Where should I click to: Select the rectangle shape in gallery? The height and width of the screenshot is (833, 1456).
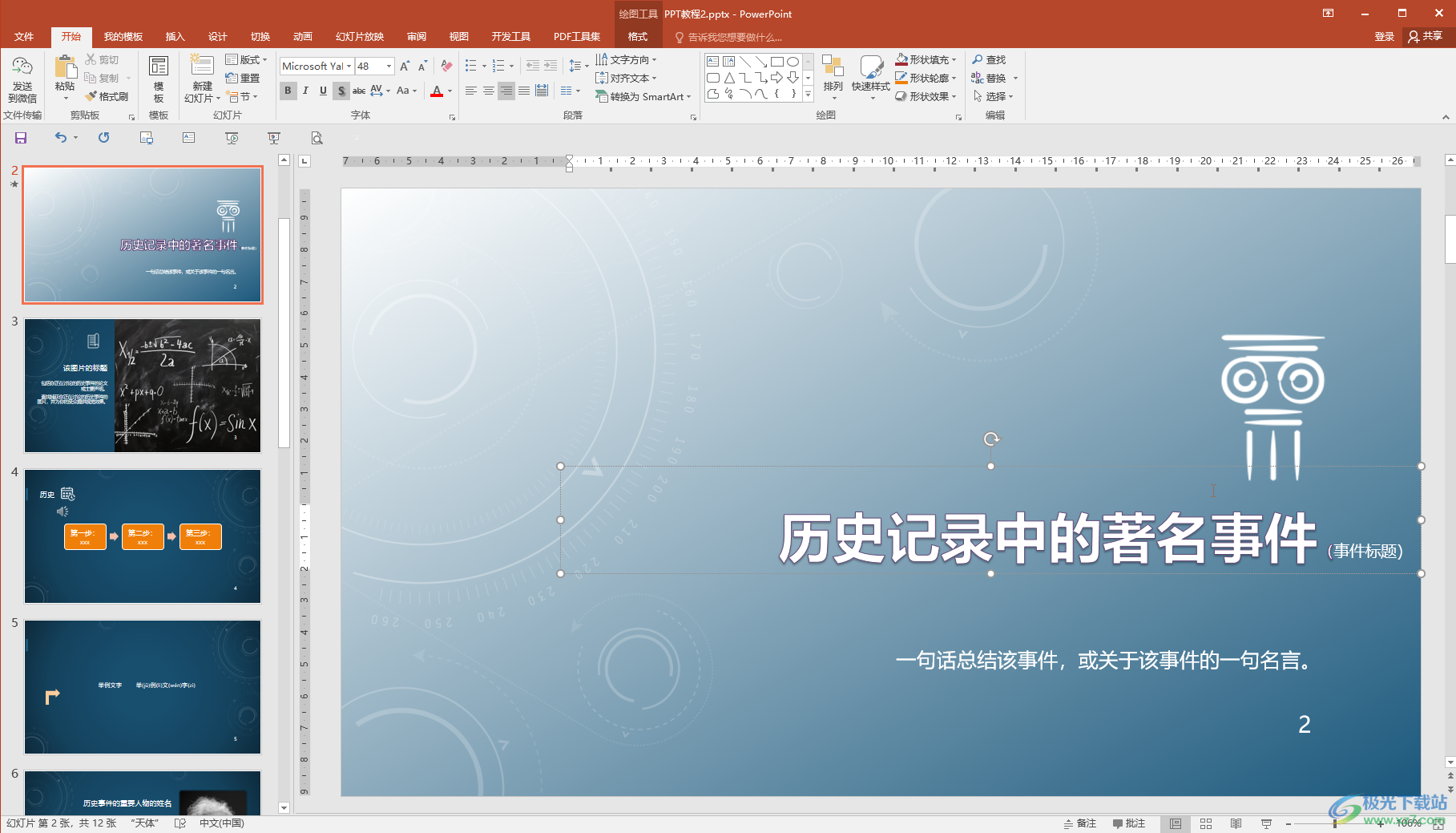tap(776, 62)
